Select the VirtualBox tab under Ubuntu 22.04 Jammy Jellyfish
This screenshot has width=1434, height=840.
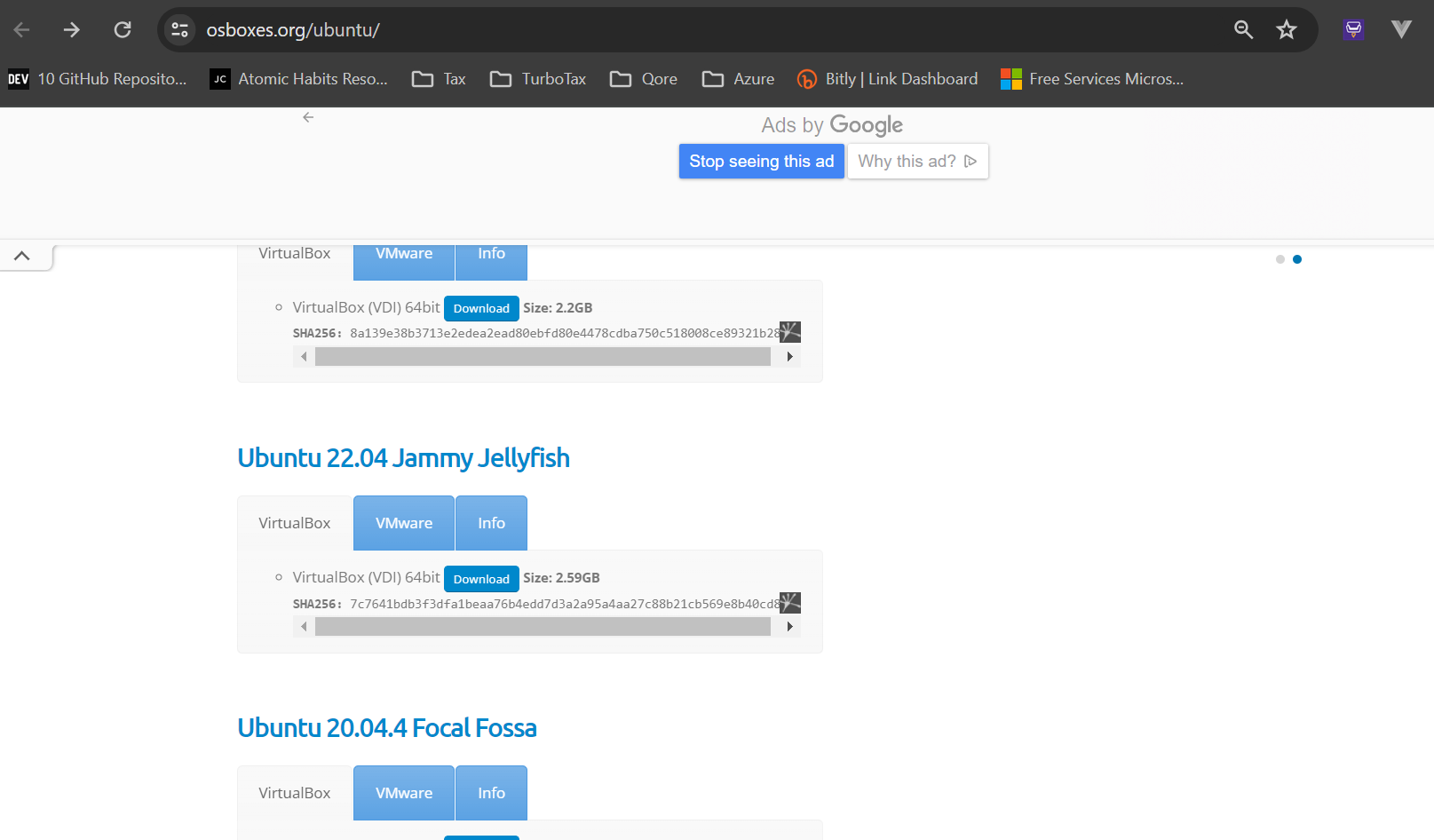(295, 523)
